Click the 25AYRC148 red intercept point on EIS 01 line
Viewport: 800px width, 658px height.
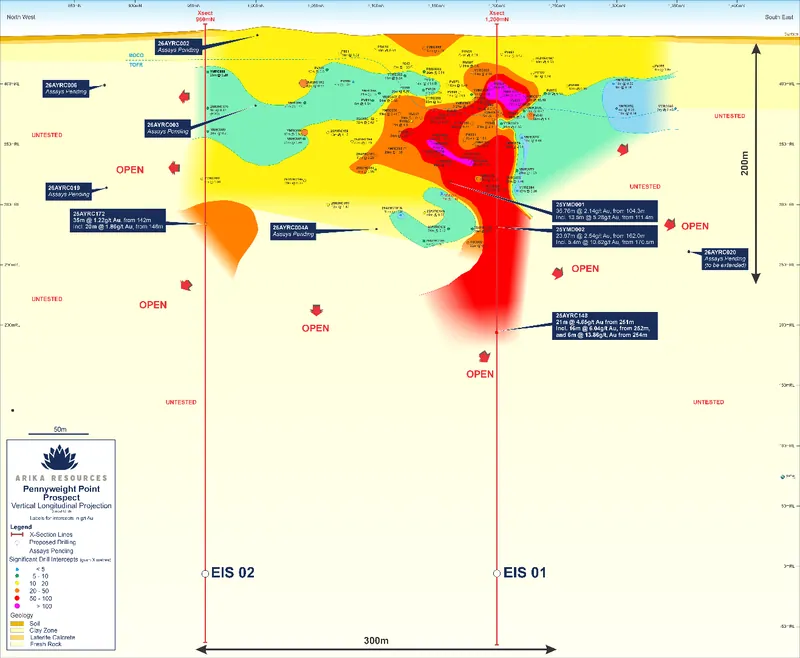click(496, 333)
